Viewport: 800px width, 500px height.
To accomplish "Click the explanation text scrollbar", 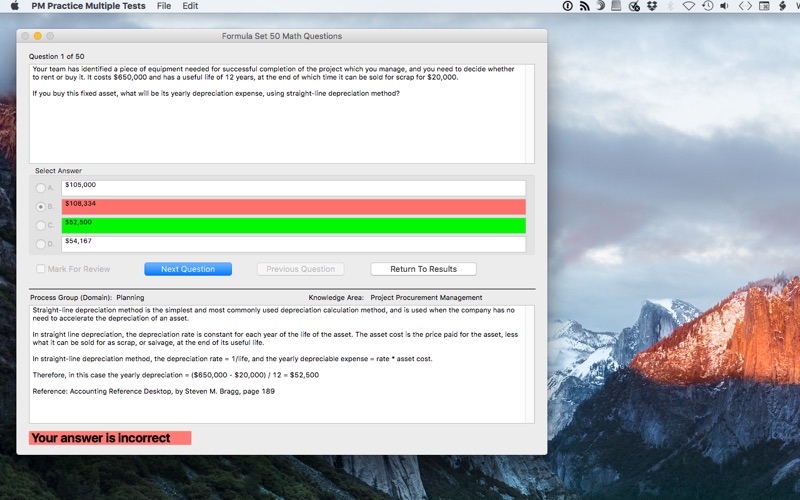I will [x=530, y=364].
